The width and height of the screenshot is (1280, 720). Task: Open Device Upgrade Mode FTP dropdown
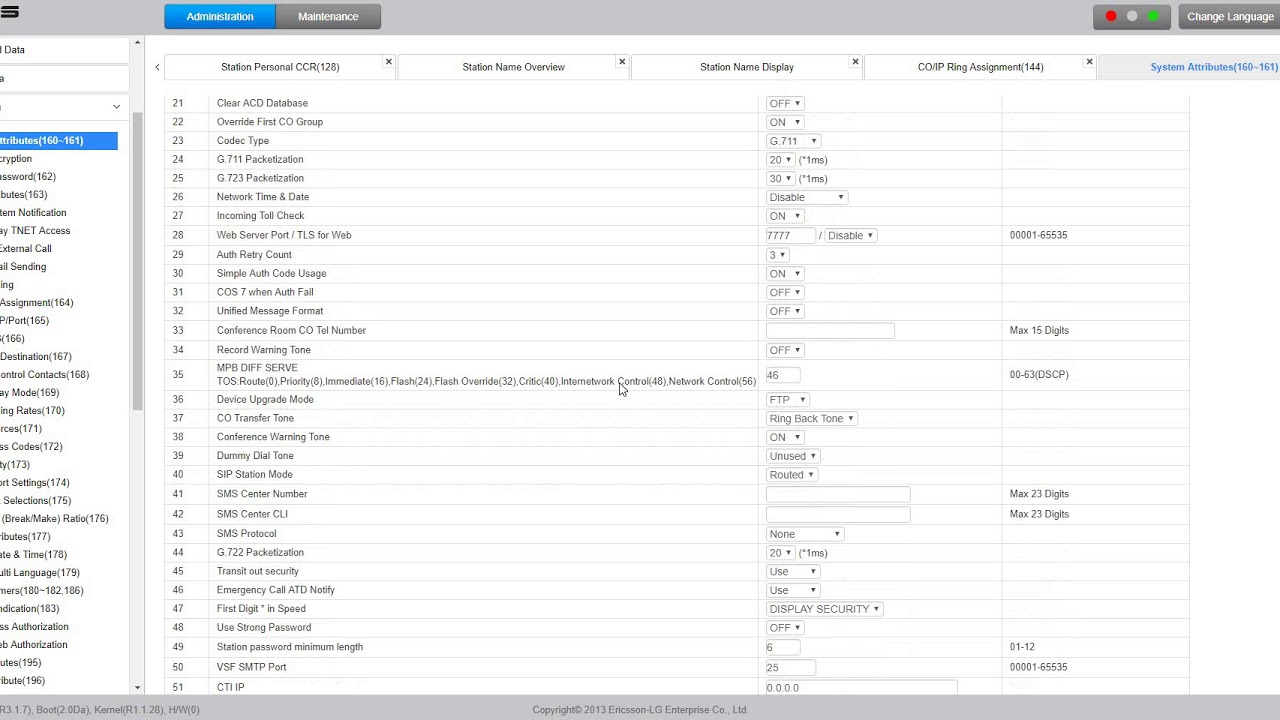(787, 399)
